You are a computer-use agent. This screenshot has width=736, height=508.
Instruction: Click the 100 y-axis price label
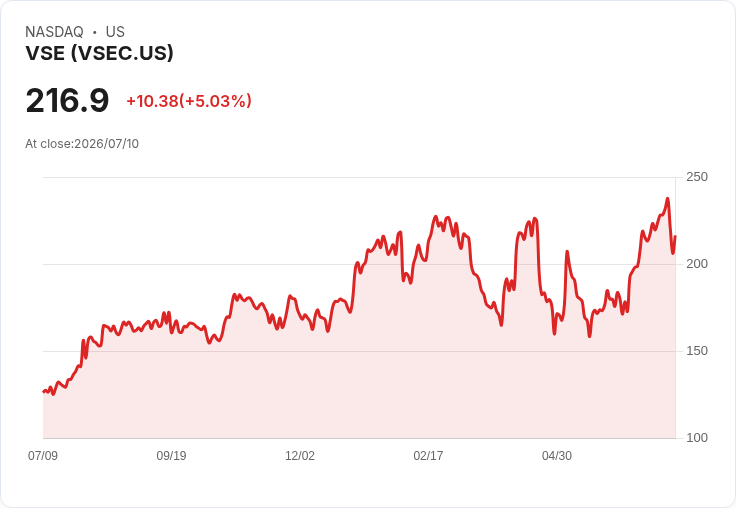pyautogui.click(x=697, y=438)
